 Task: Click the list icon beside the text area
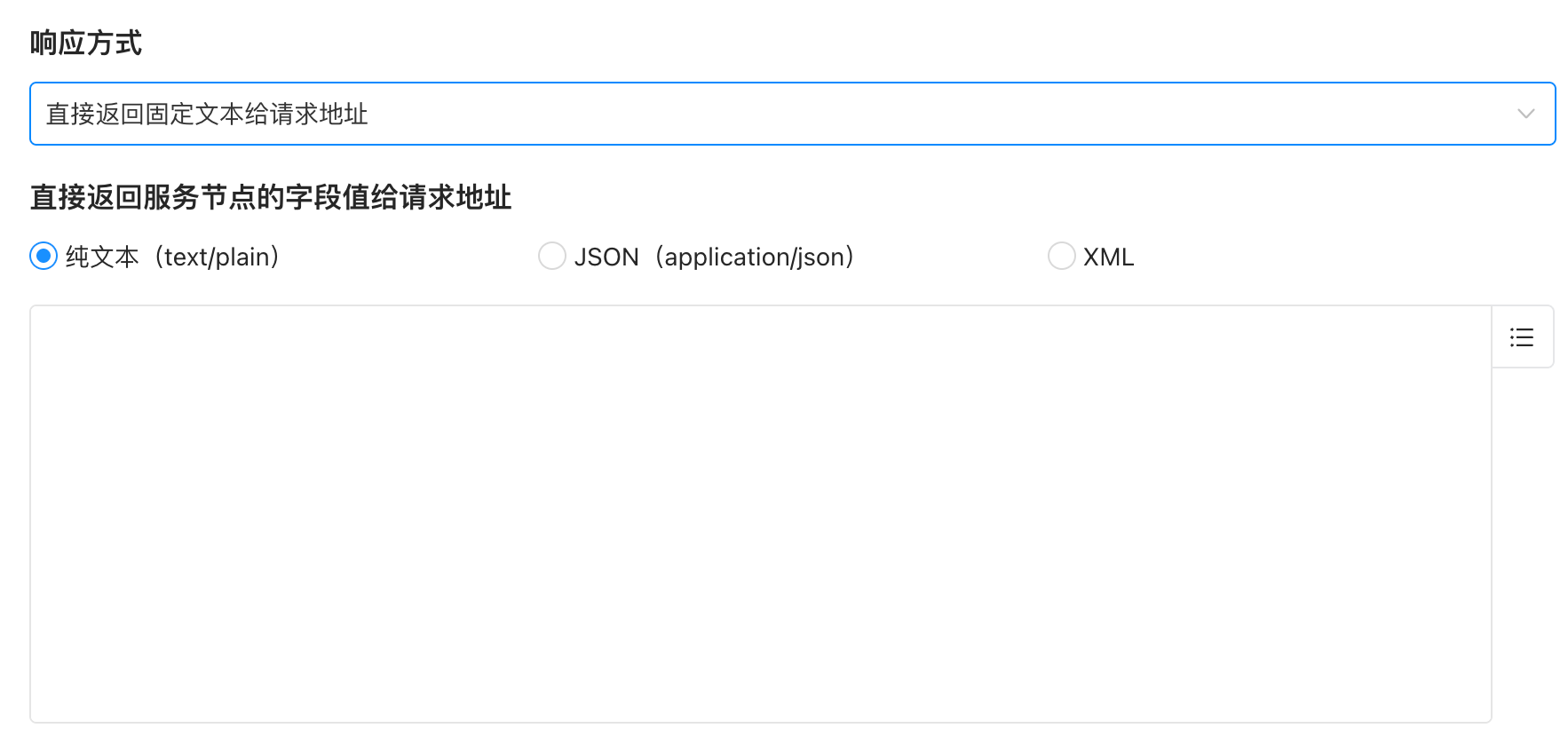[x=1522, y=337]
